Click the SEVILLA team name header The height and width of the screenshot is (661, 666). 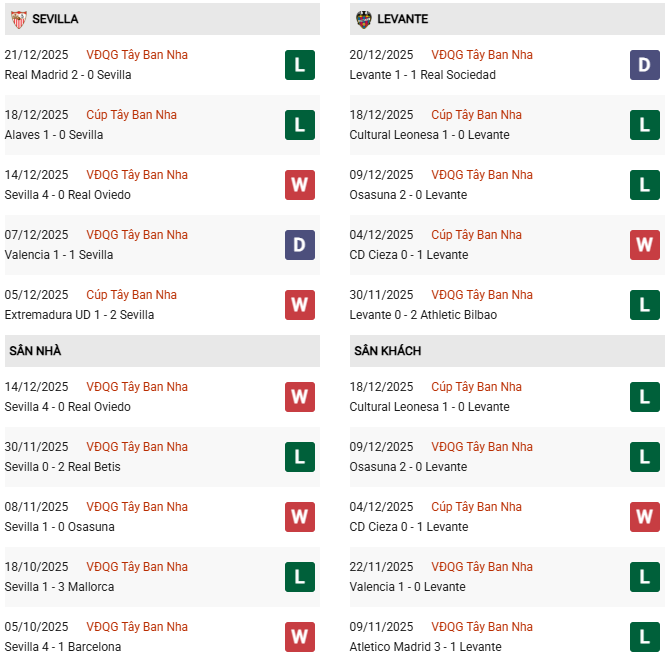[x=55, y=19]
